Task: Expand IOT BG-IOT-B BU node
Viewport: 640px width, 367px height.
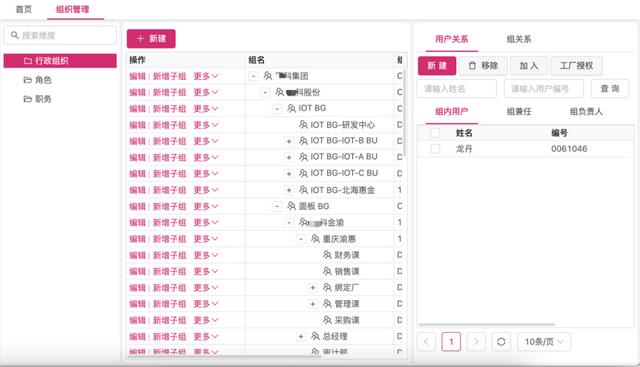Action: (289, 141)
